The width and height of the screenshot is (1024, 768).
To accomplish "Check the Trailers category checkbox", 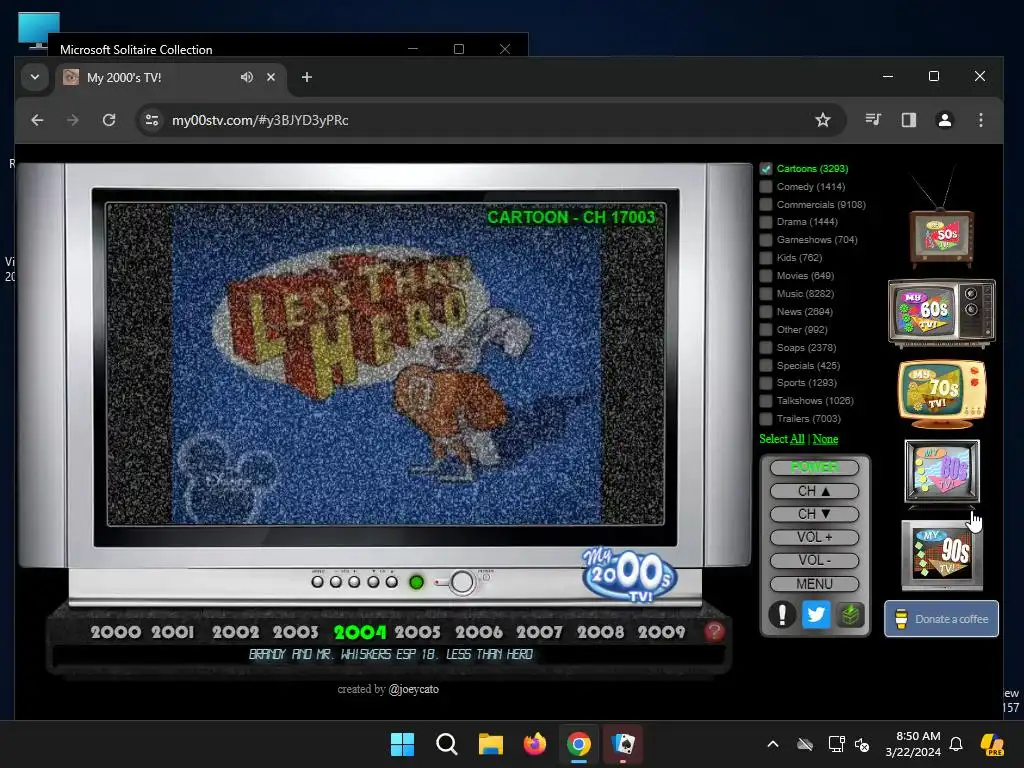I will [766, 419].
